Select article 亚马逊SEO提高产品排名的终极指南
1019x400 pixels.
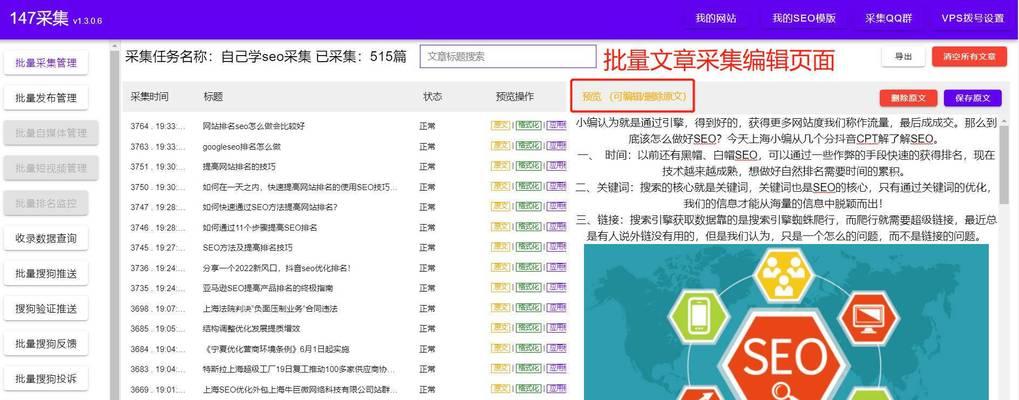pos(268,288)
